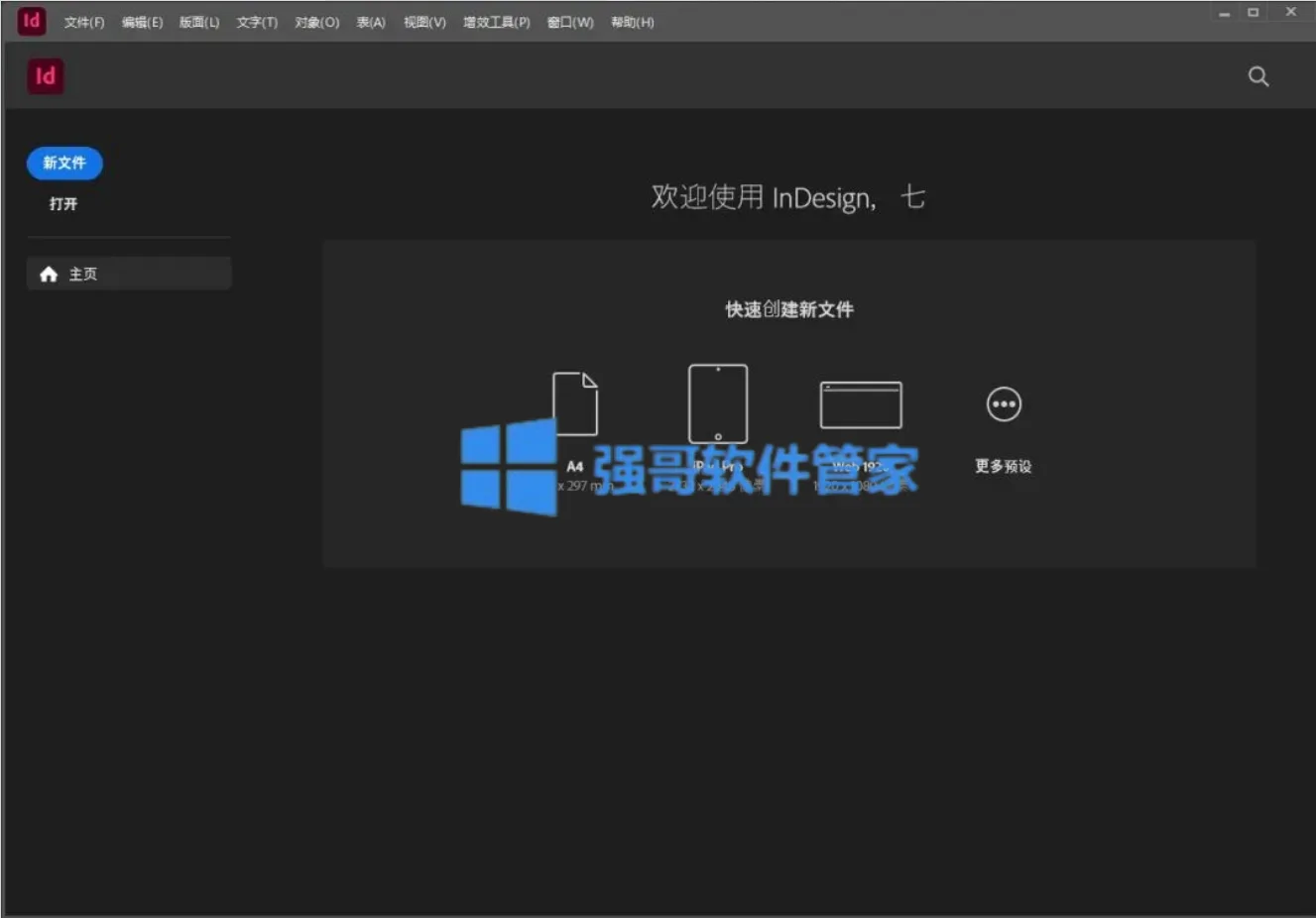
Task: Open the 文件(F) menu
Action: tap(84, 22)
